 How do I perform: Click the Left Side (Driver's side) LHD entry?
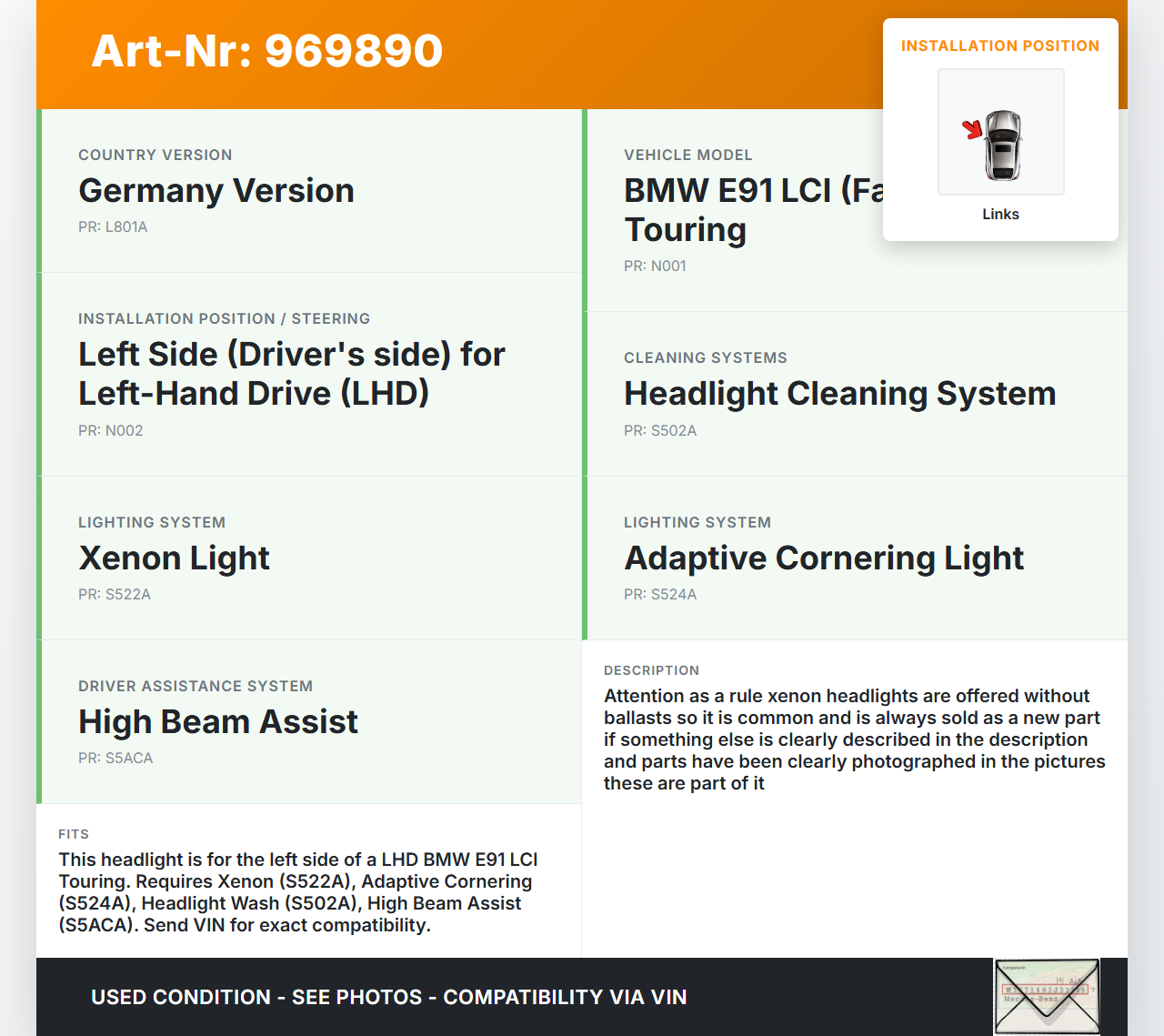(x=291, y=374)
